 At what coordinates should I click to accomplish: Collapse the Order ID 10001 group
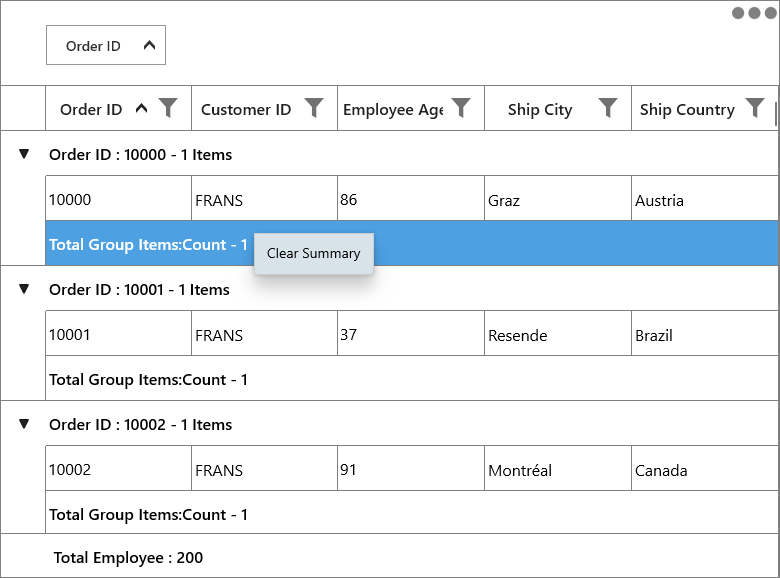[24, 289]
